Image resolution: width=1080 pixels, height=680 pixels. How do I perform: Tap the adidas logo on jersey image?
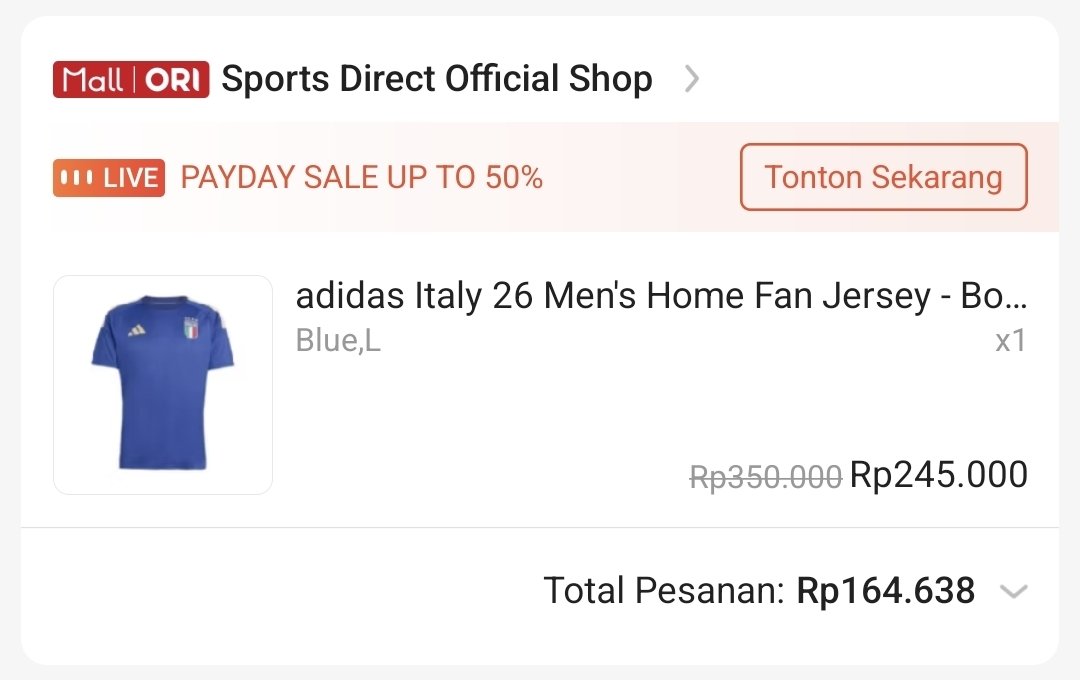(137, 330)
